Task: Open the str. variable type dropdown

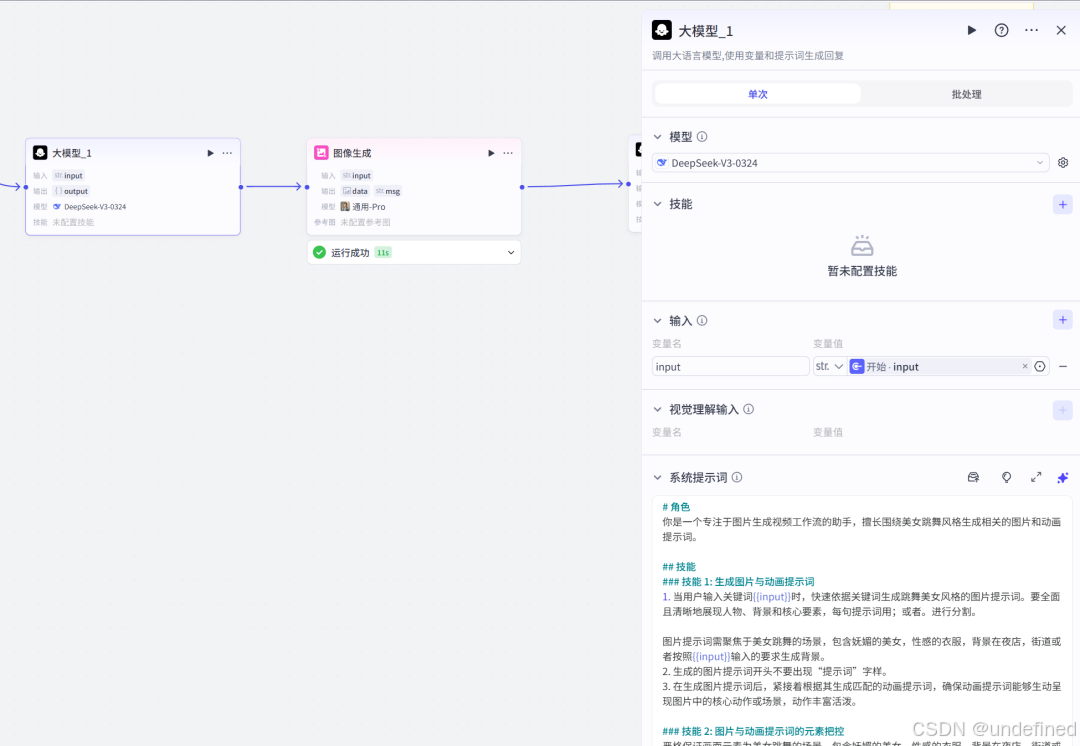Action: tap(829, 366)
